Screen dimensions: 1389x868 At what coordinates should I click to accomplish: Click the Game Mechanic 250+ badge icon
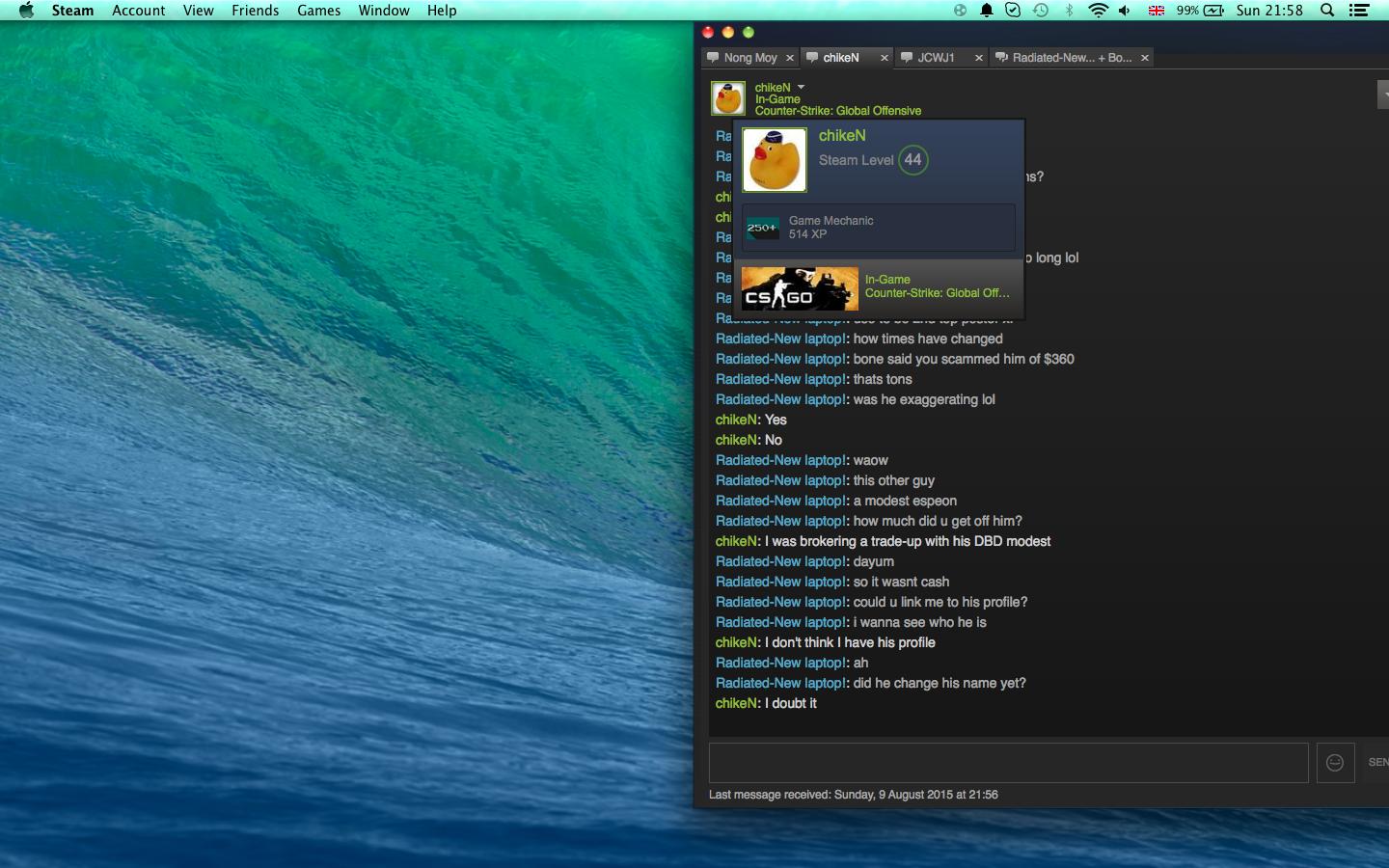click(762, 228)
